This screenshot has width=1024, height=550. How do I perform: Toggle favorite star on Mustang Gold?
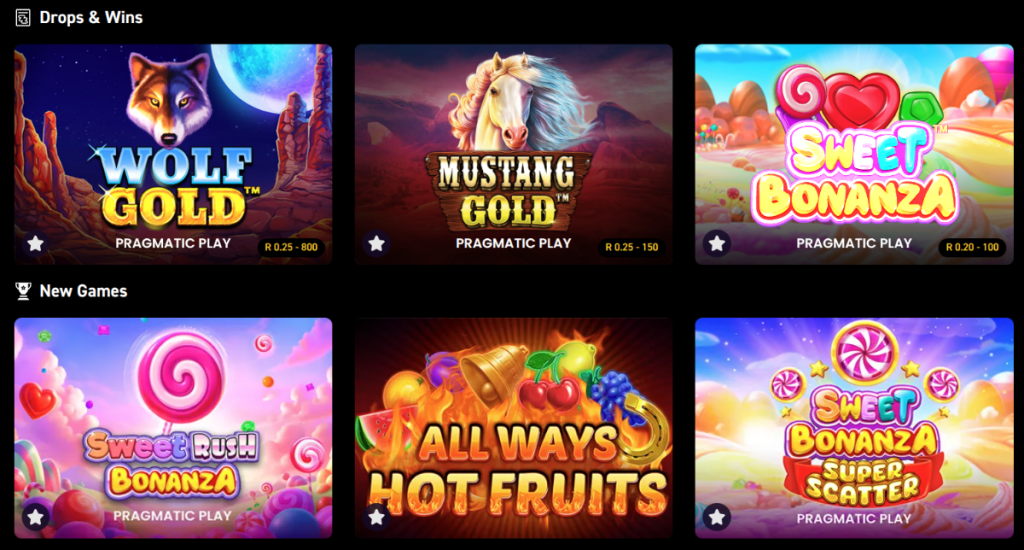(x=376, y=244)
